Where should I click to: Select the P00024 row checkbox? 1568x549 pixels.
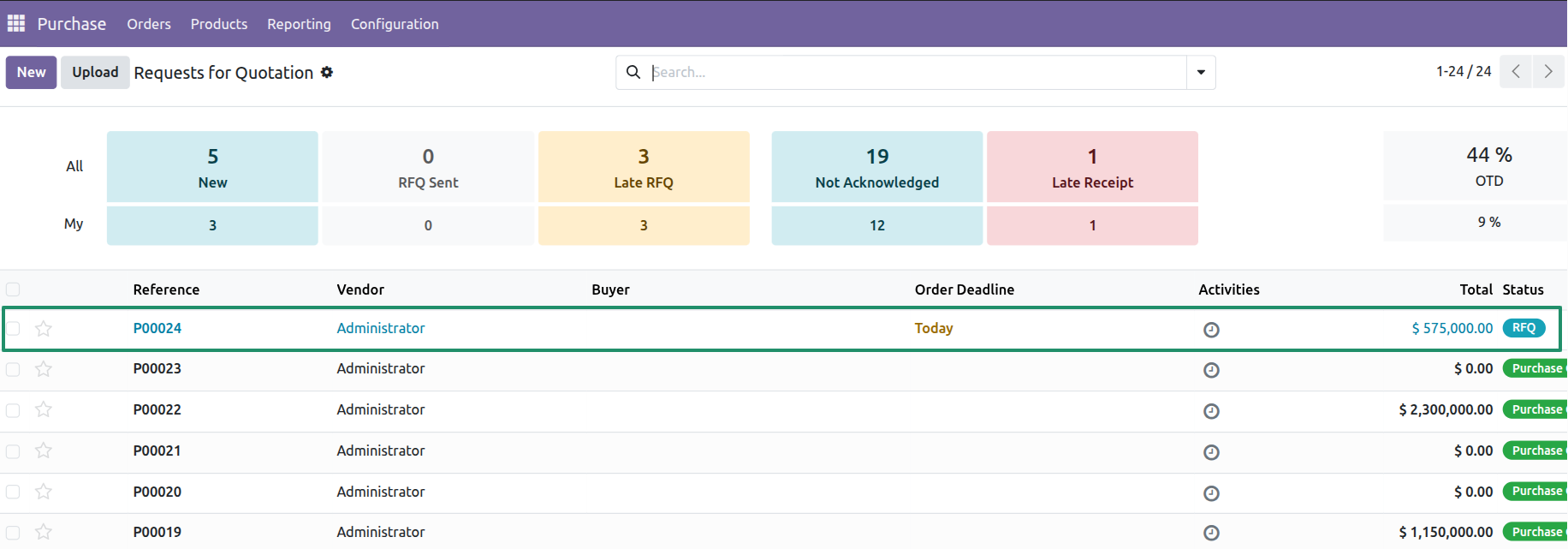point(13,328)
